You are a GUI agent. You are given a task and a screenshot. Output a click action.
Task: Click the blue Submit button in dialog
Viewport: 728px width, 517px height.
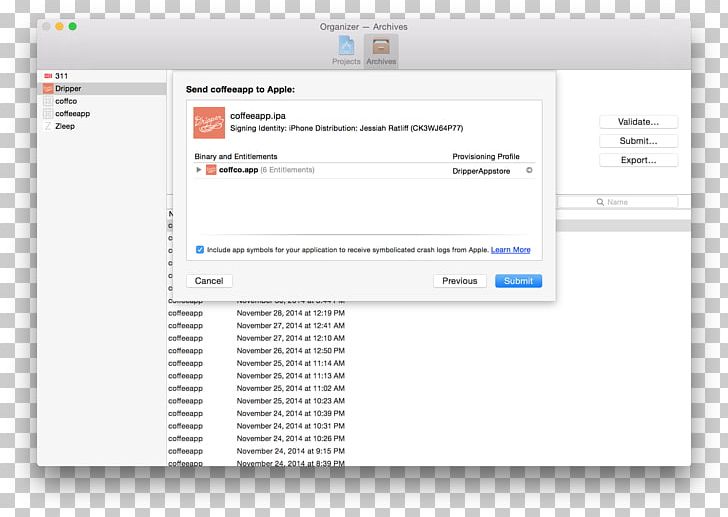[518, 281]
